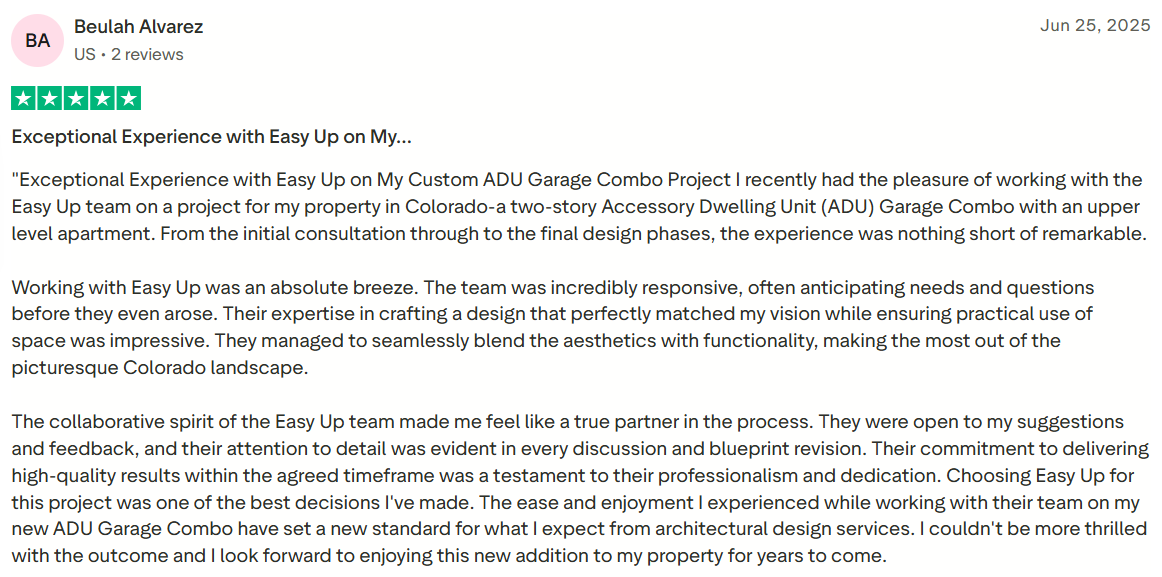1162x577 pixels.
Task: Open the "Exceptional Experience with Easy Up" review title
Action: 211,136
